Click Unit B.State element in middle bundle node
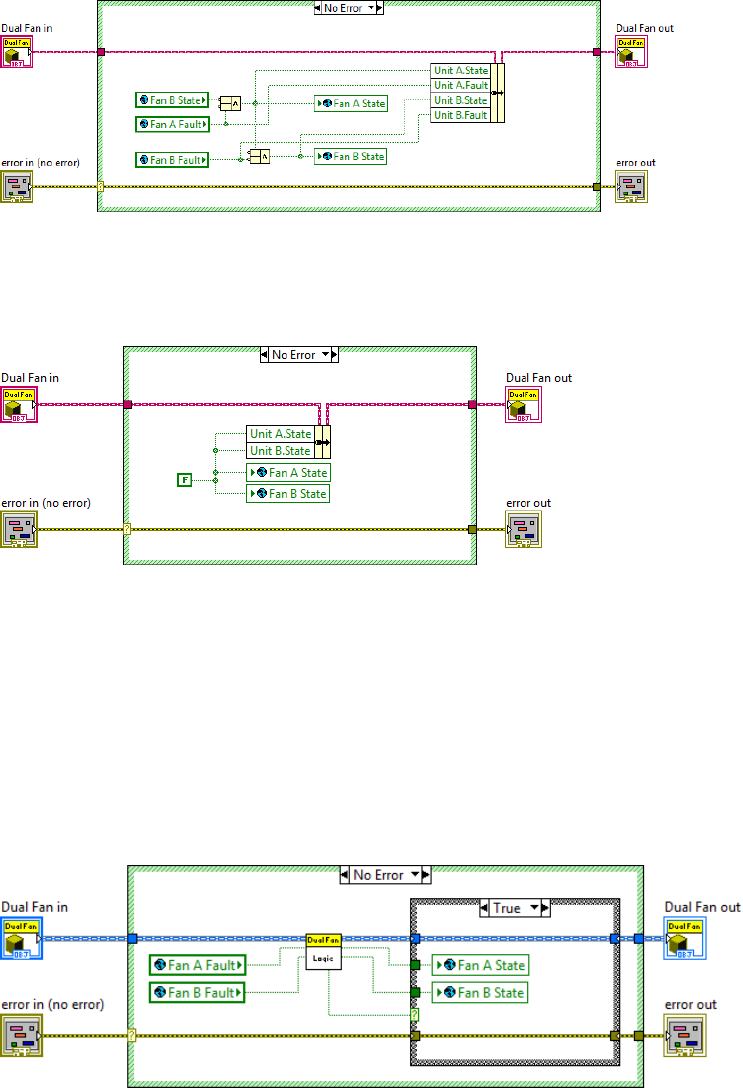The image size is (743, 1088). pyautogui.click(x=280, y=450)
